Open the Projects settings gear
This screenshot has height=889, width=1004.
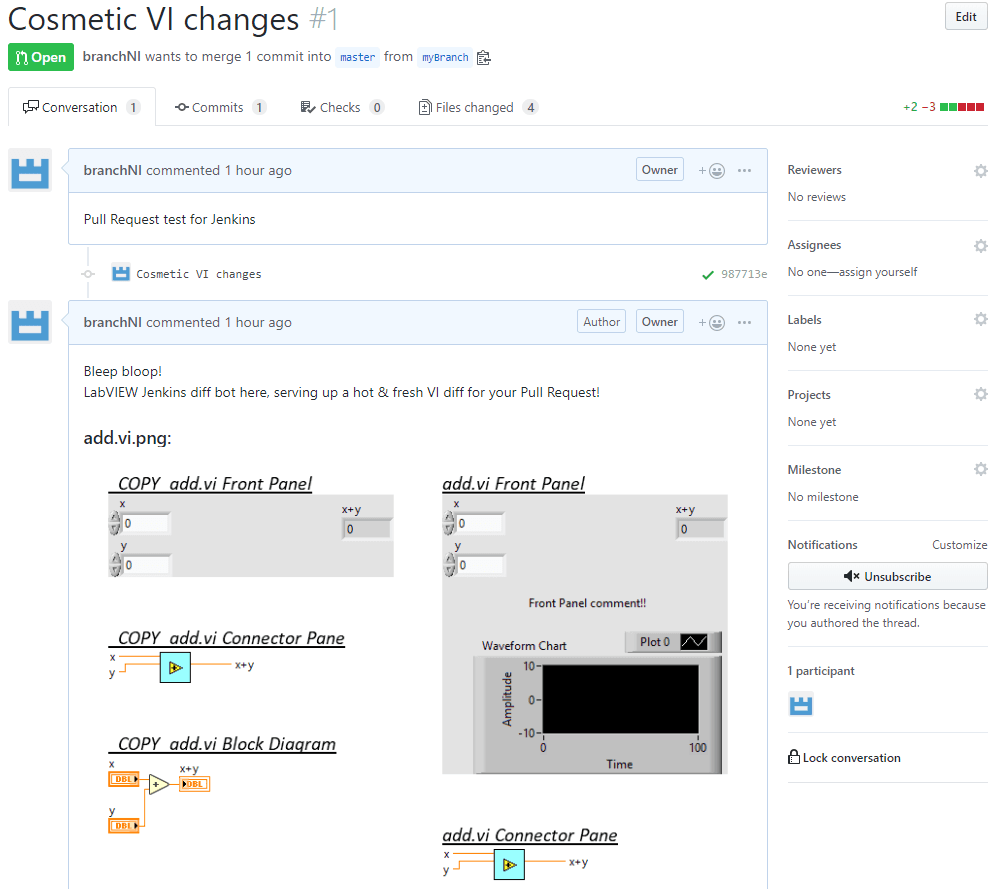pyautogui.click(x=980, y=394)
